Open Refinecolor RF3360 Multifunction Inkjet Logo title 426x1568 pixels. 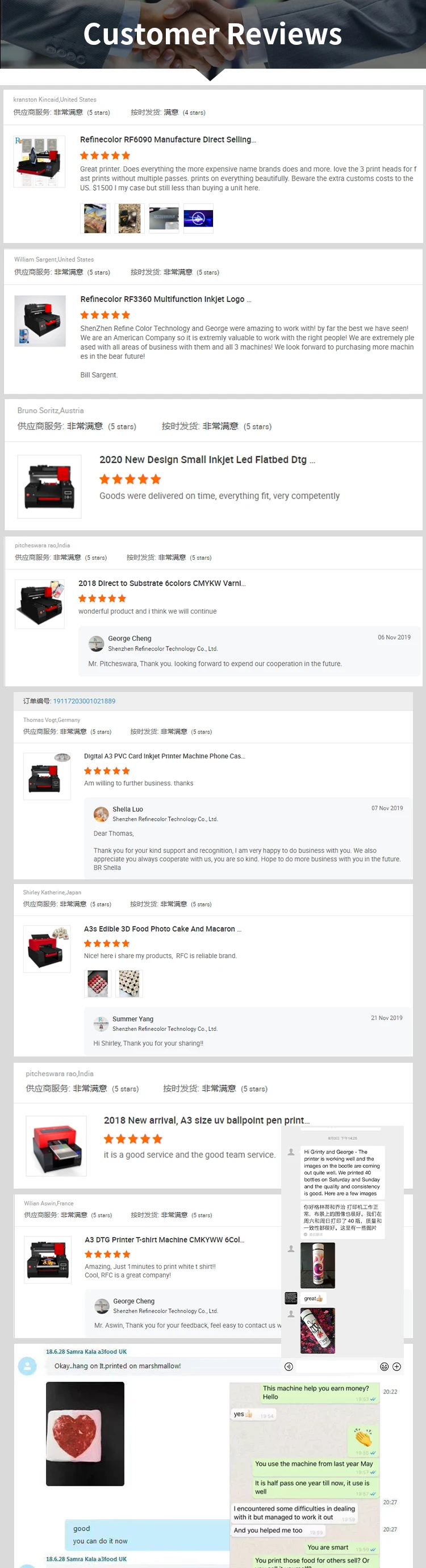(166, 299)
